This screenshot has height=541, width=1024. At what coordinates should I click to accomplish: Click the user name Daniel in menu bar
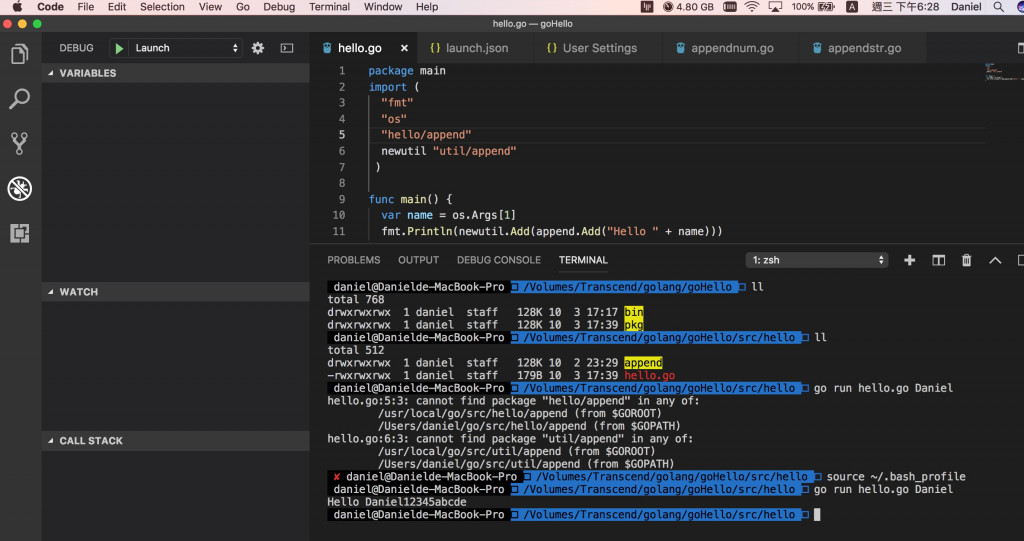click(966, 7)
